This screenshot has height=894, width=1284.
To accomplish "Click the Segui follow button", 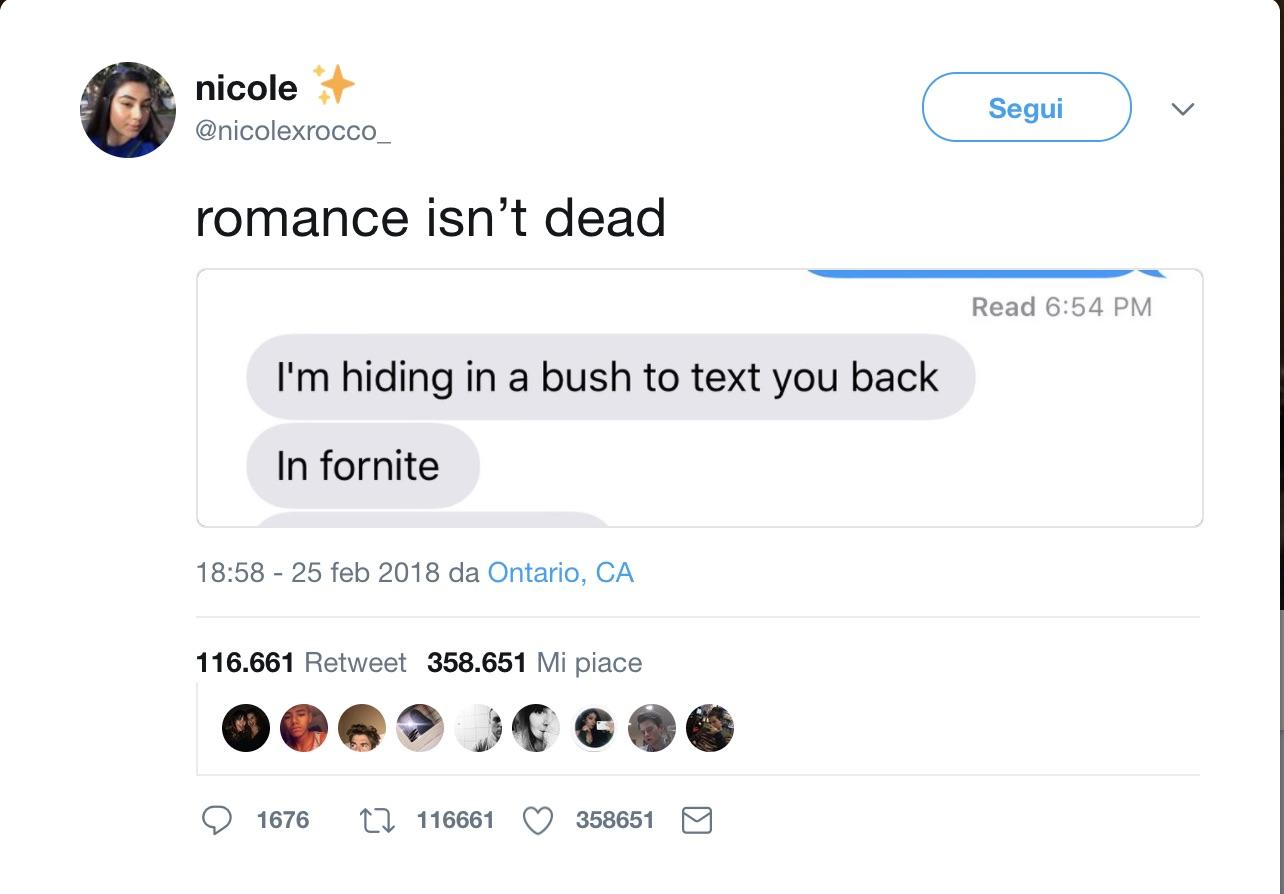I will tap(1026, 107).
